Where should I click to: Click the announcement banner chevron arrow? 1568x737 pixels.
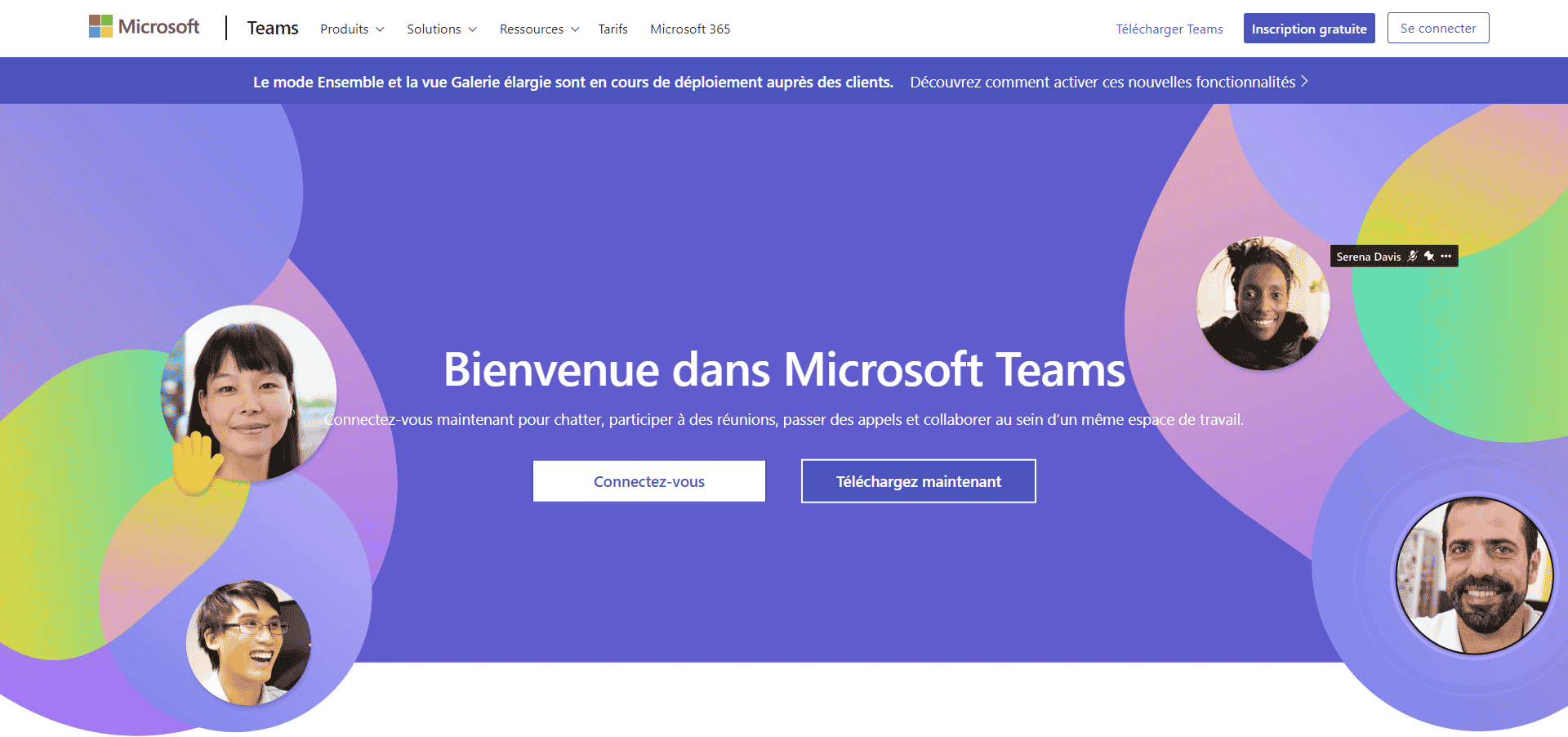[1306, 82]
